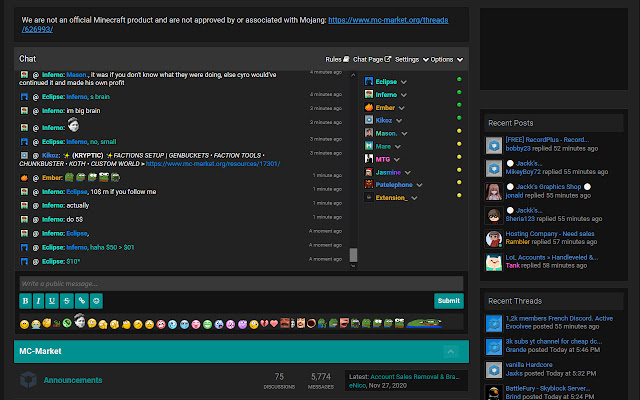The height and width of the screenshot is (400, 640).
Task: Toggle strikethrough formatting in chat editor
Action: click(x=67, y=301)
